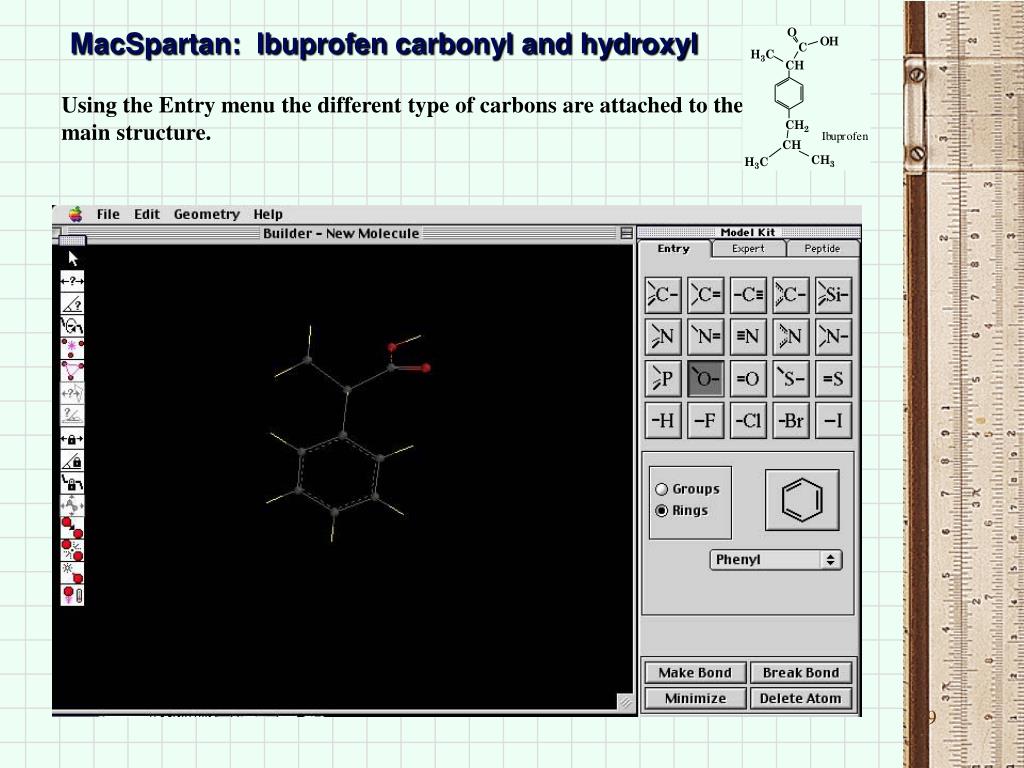Click the spark and single red ball tool
This screenshot has height=768, width=1024.
72,572
